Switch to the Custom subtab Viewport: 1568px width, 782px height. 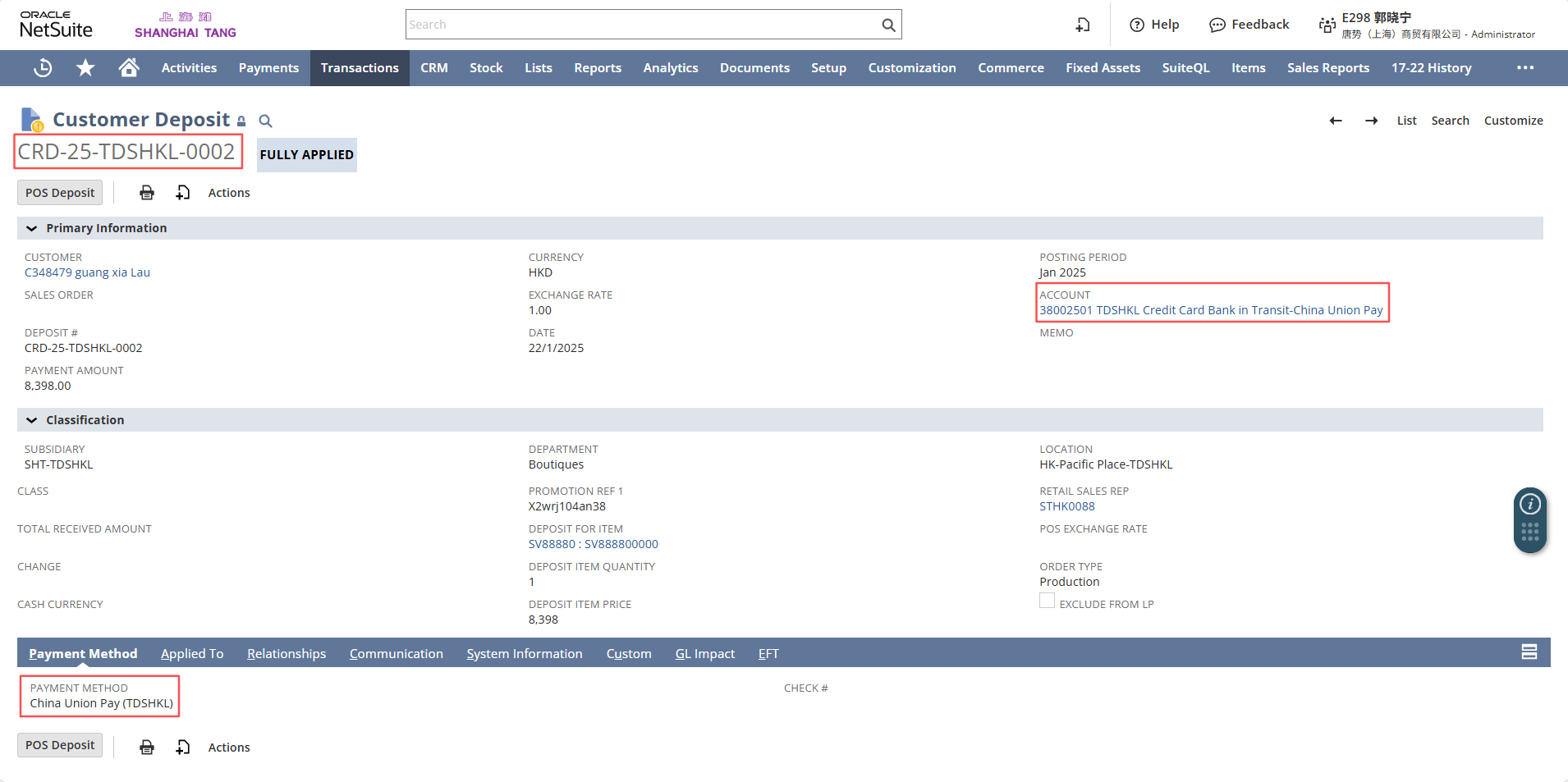629,653
